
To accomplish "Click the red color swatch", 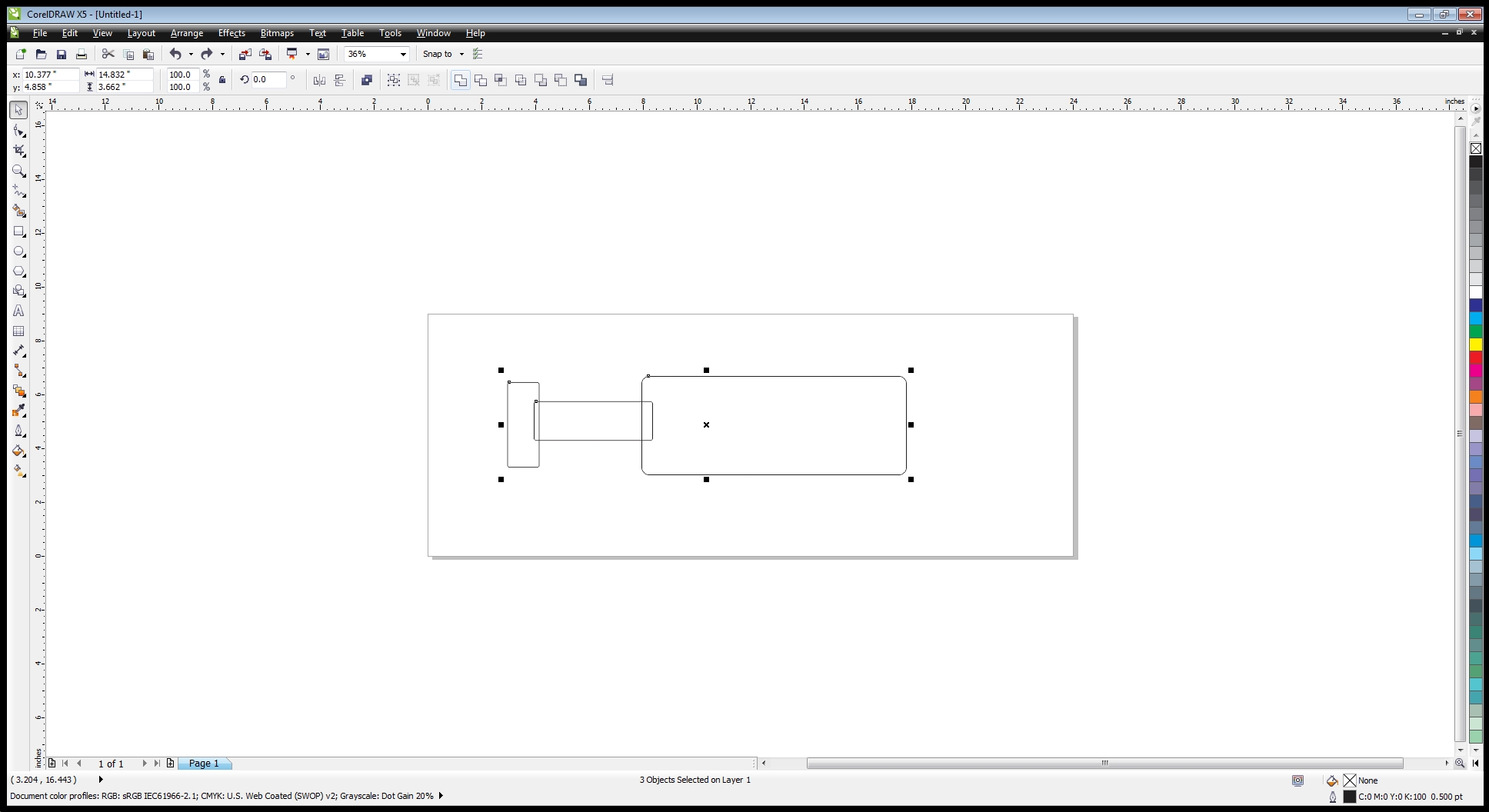I will point(1476,358).
